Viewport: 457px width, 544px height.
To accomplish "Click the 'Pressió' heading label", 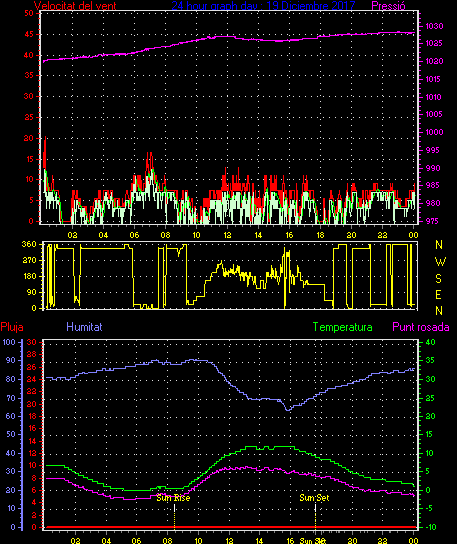I will (388, 6).
